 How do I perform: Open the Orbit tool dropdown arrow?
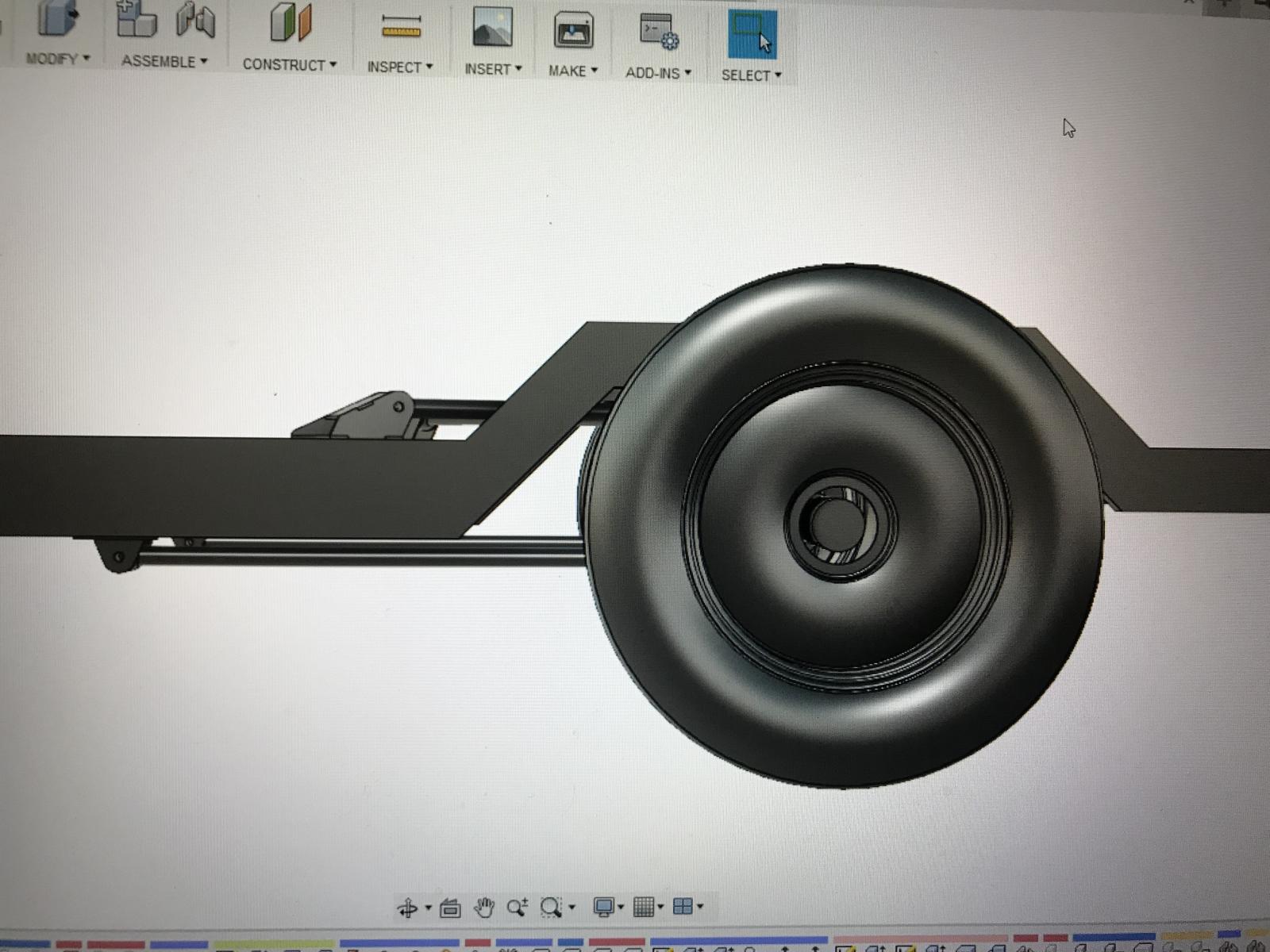click(x=429, y=908)
